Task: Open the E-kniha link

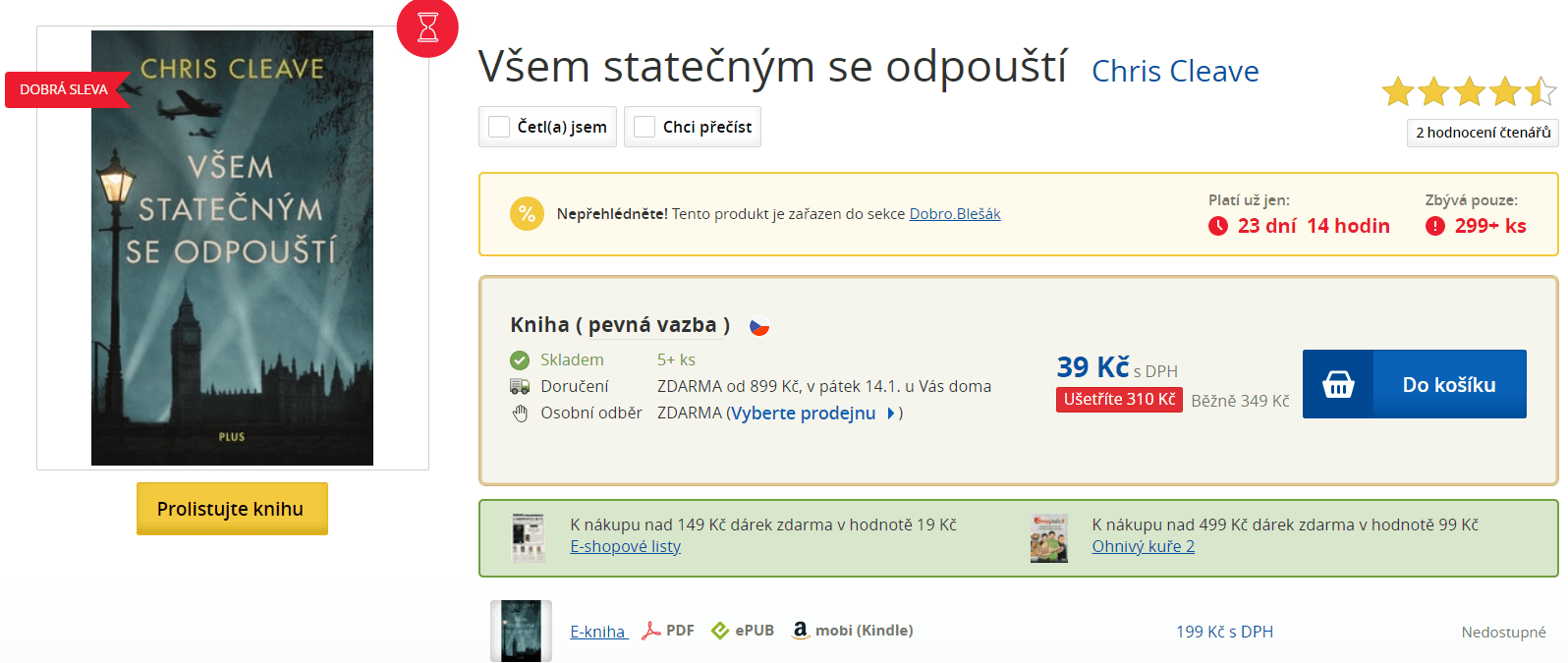Action: (x=598, y=632)
